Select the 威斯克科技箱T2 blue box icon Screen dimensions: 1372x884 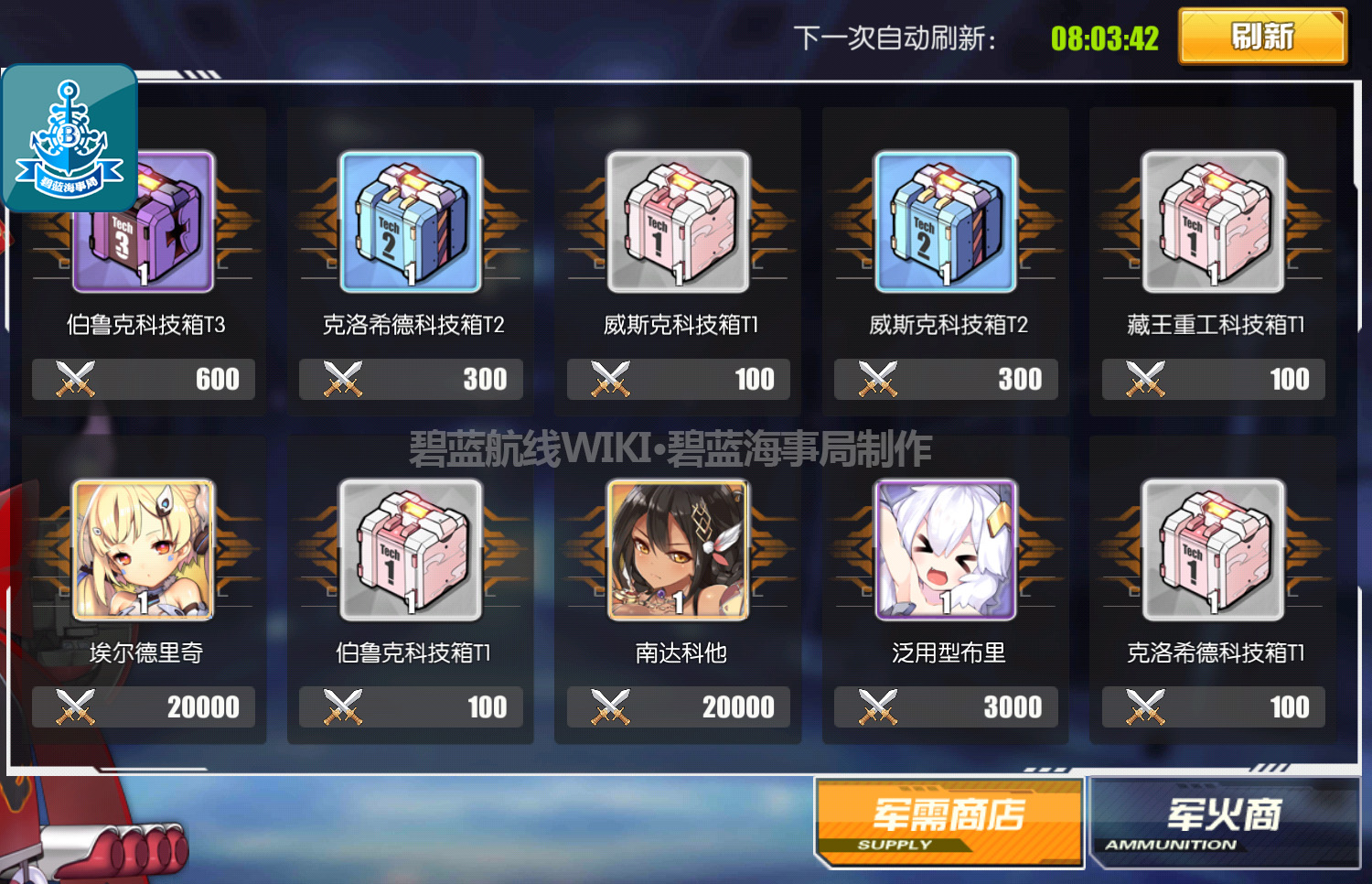946,221
